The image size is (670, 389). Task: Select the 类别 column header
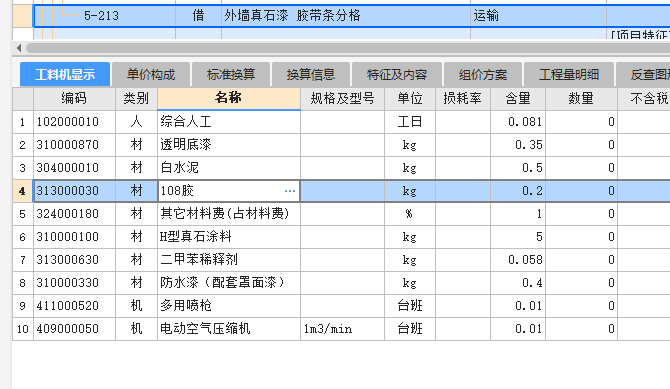tap(136, 99)
